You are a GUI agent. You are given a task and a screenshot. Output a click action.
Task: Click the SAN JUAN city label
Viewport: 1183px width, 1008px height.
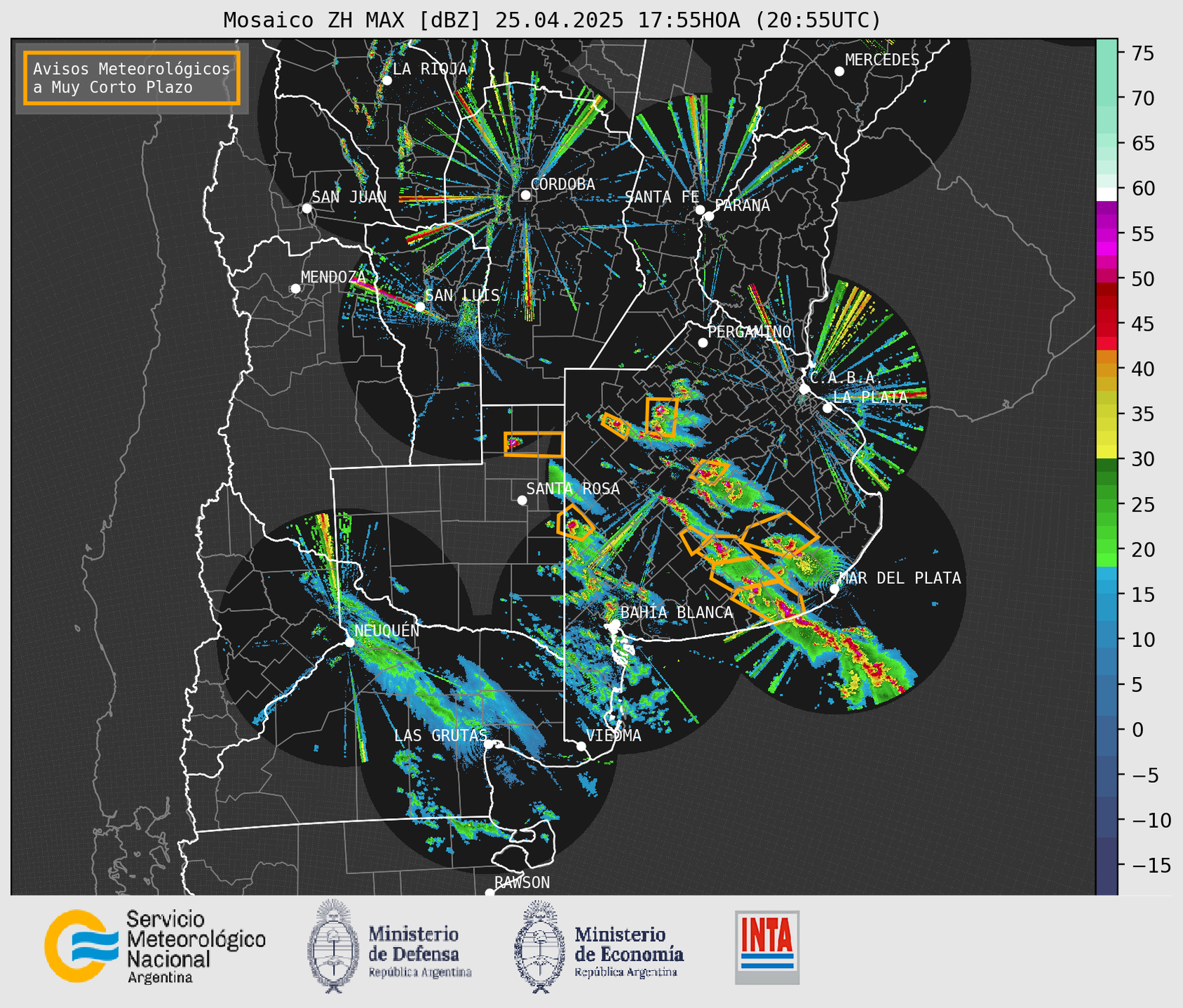pos(349,197)
